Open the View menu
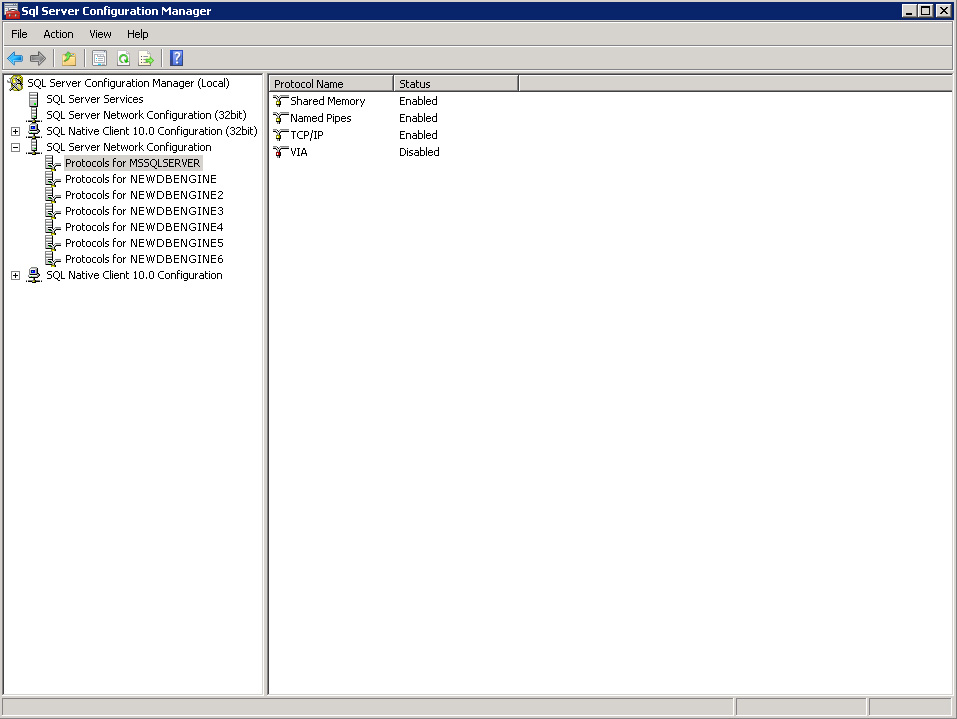The height and width of the screenshot is (719, 957). click(100, 34)
